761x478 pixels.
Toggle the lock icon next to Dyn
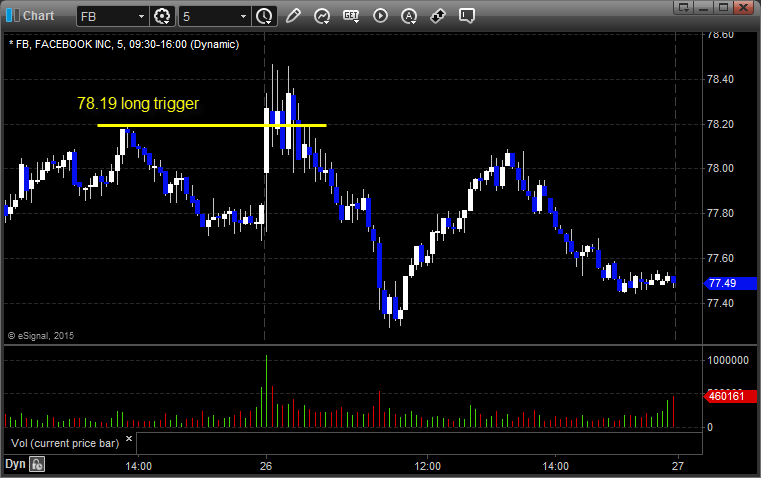(x=37, y=464)
